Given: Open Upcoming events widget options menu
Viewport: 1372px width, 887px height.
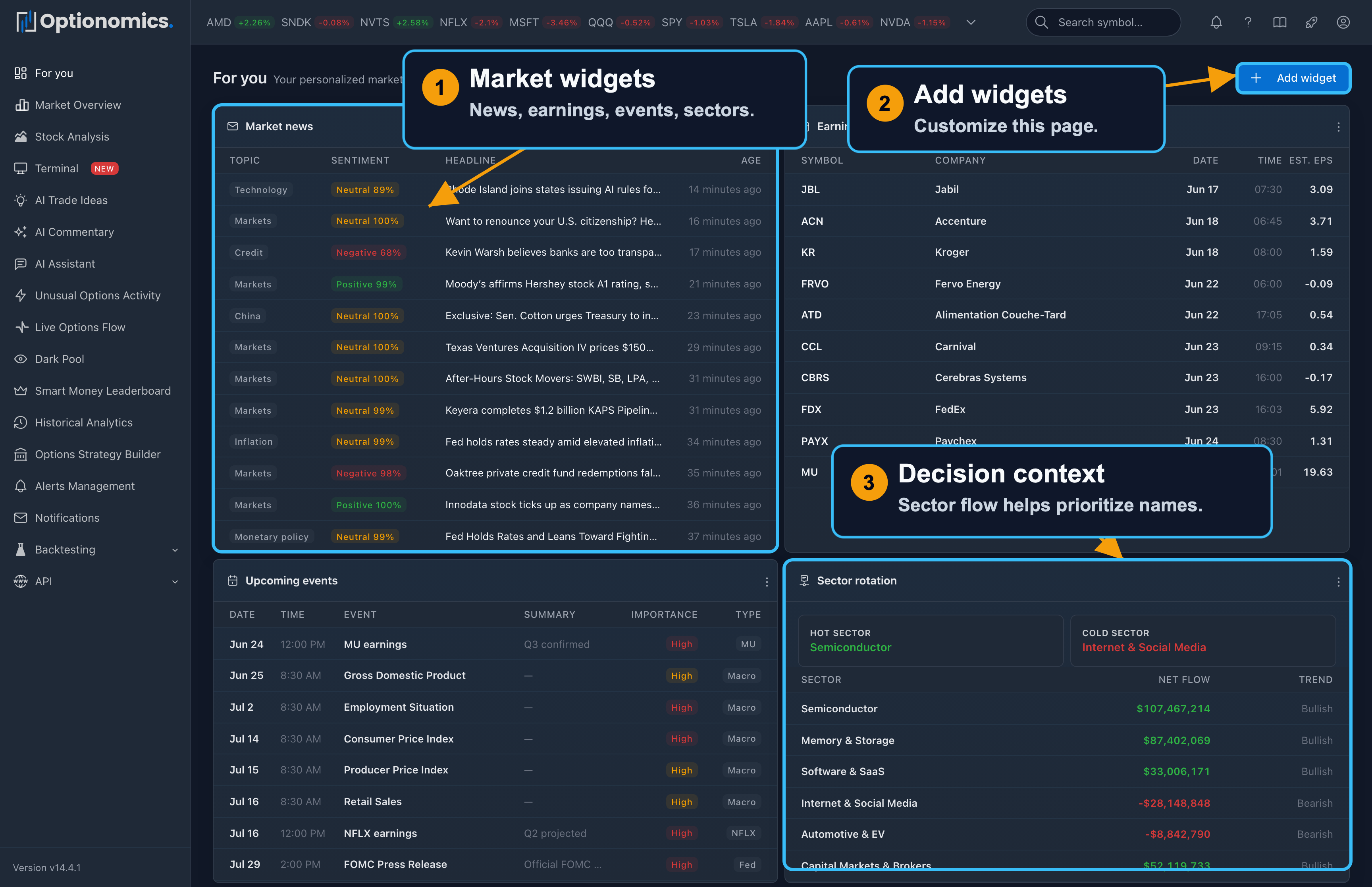Looking at the screenshot, I should point(766,582).
